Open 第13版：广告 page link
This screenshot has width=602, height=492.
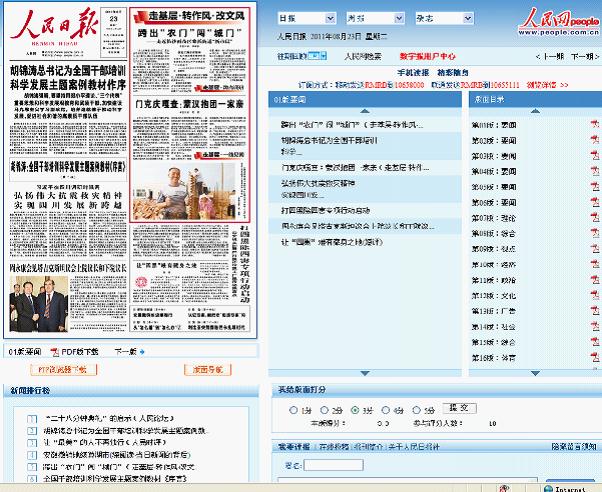(x=494, y=311)
